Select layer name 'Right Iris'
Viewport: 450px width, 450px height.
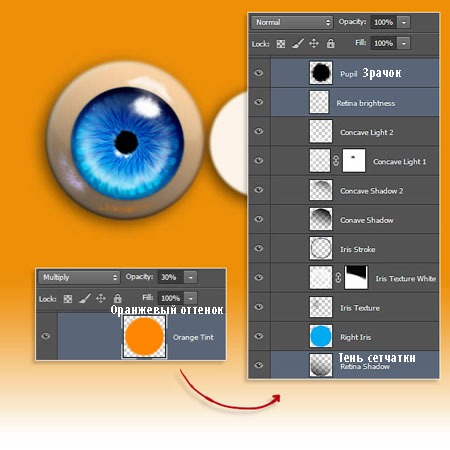coord(356,337)
